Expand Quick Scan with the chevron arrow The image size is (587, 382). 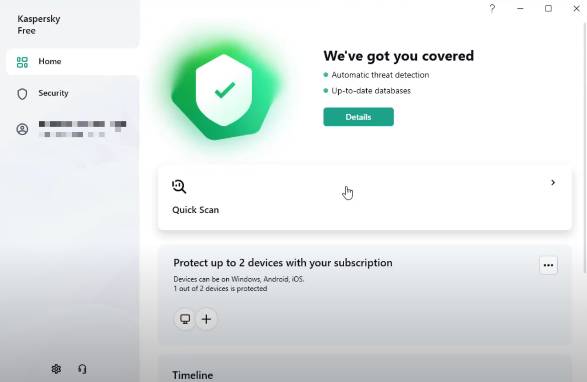click(x=553, y=182)
